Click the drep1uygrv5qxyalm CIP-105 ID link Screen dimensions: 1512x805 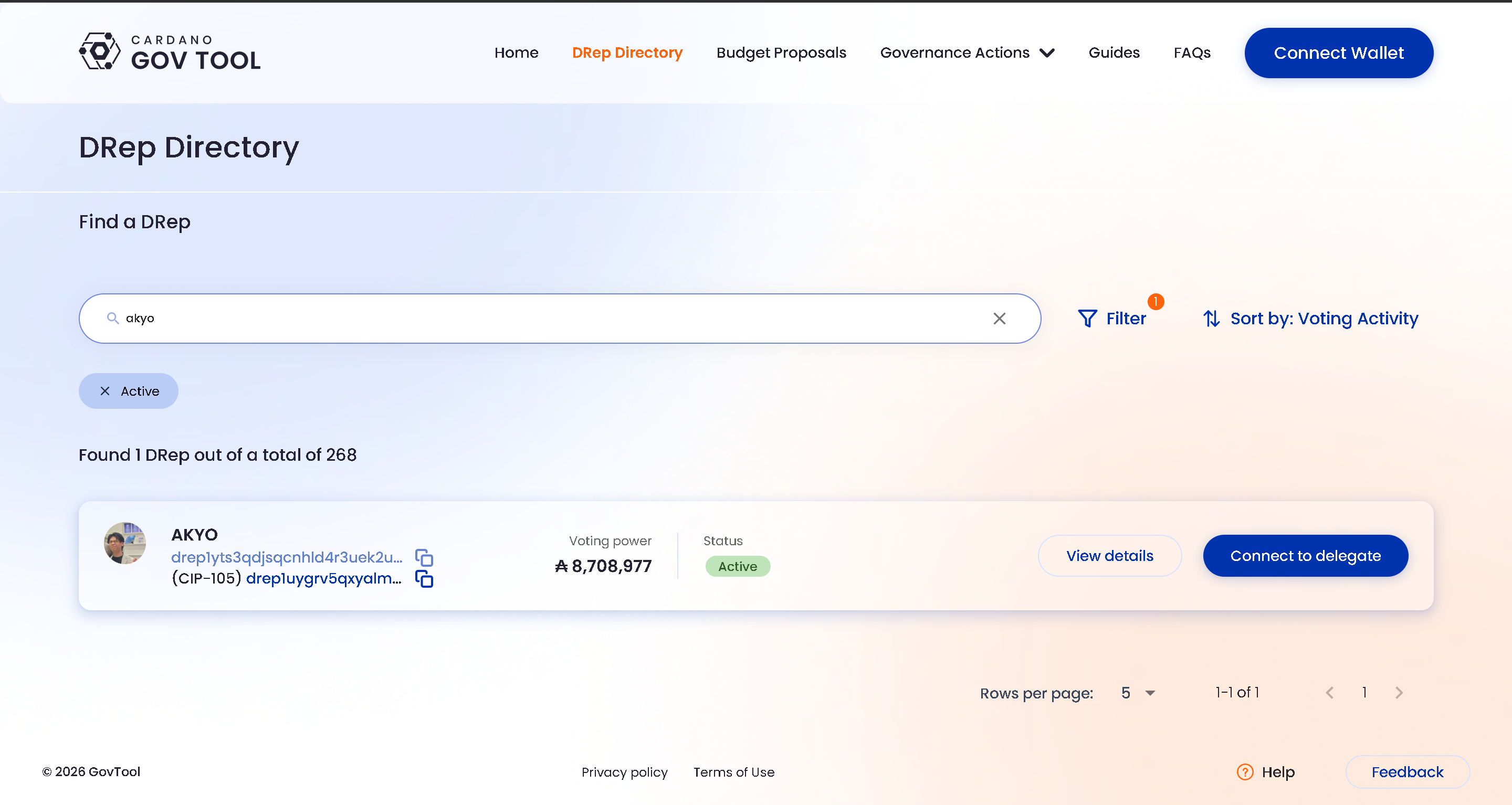323,578
